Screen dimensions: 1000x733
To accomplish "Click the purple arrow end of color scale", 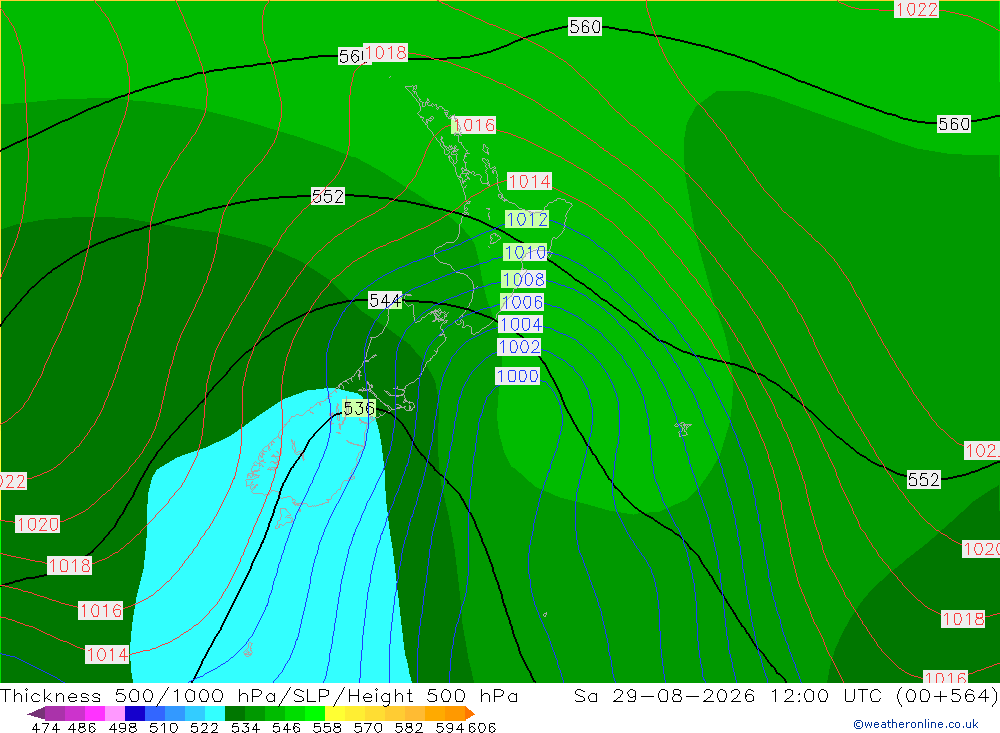I will point(36,713).
